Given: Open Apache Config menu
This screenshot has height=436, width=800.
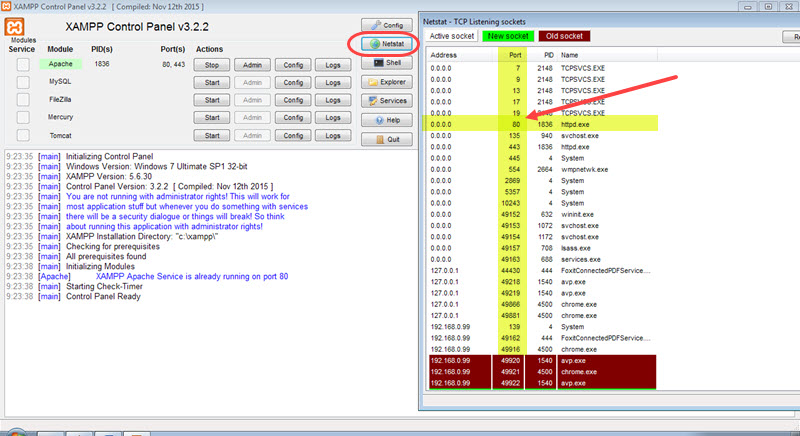Looking at the screenshot, I should click(x=293, y=65).
